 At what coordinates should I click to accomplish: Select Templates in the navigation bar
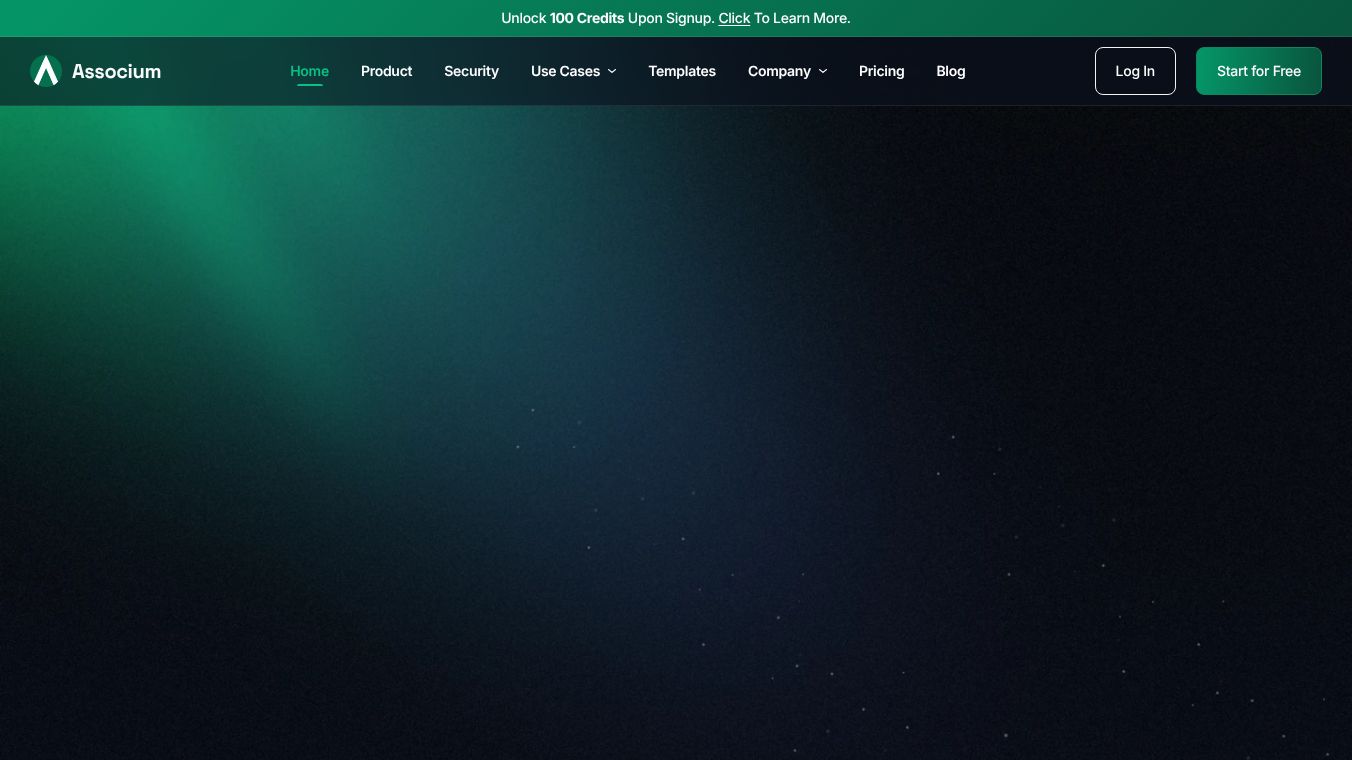tap(682, 71)
